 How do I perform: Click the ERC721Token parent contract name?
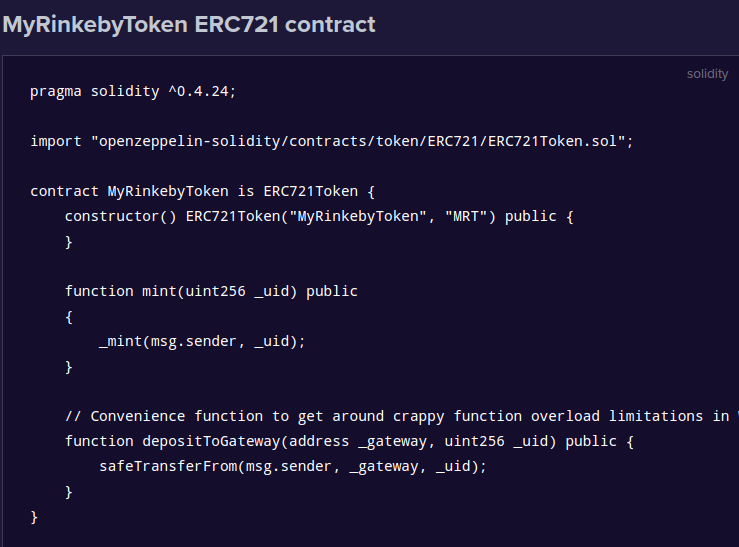tap(310, 191)
